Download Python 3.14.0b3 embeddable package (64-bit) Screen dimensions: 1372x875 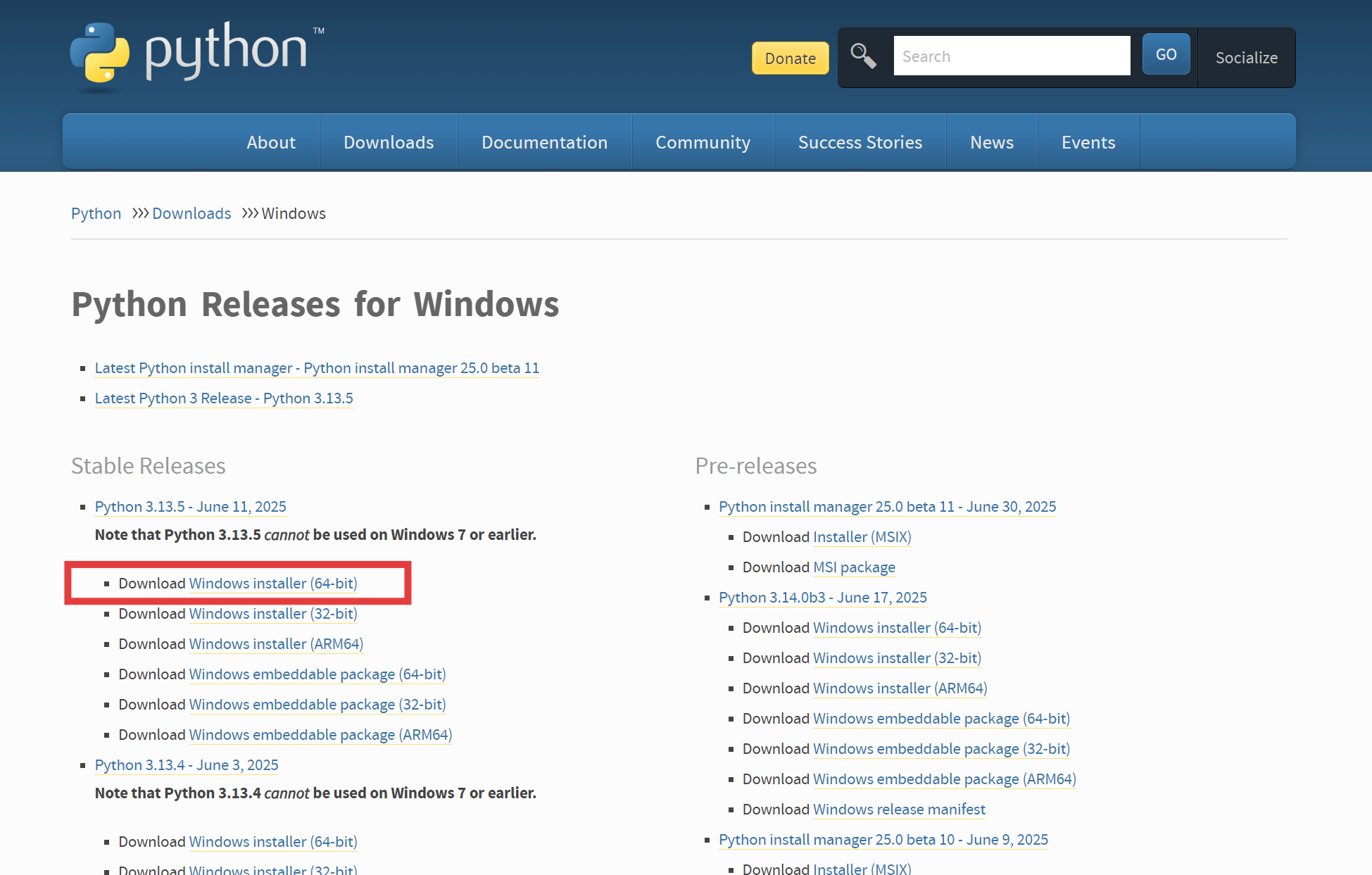[x=941, y=719]
